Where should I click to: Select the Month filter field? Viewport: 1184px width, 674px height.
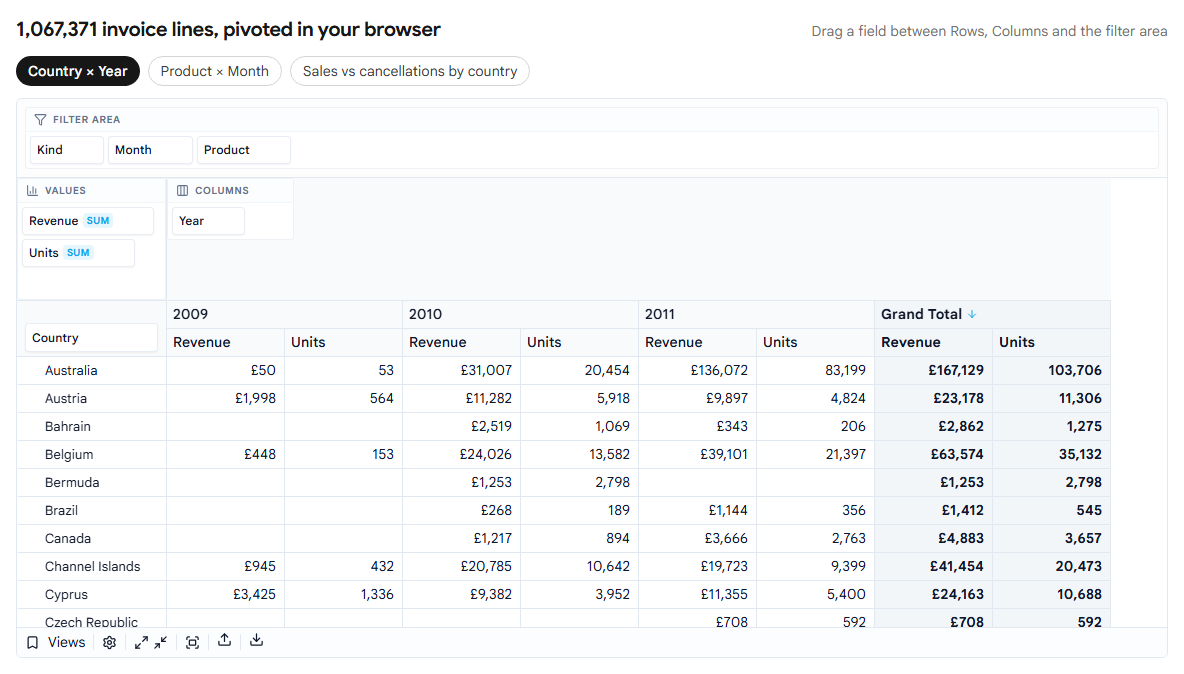150,149
